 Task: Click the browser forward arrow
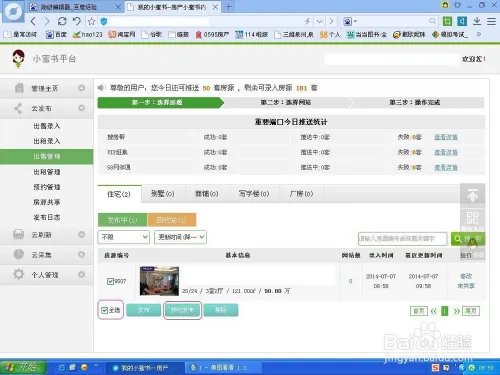47,21
